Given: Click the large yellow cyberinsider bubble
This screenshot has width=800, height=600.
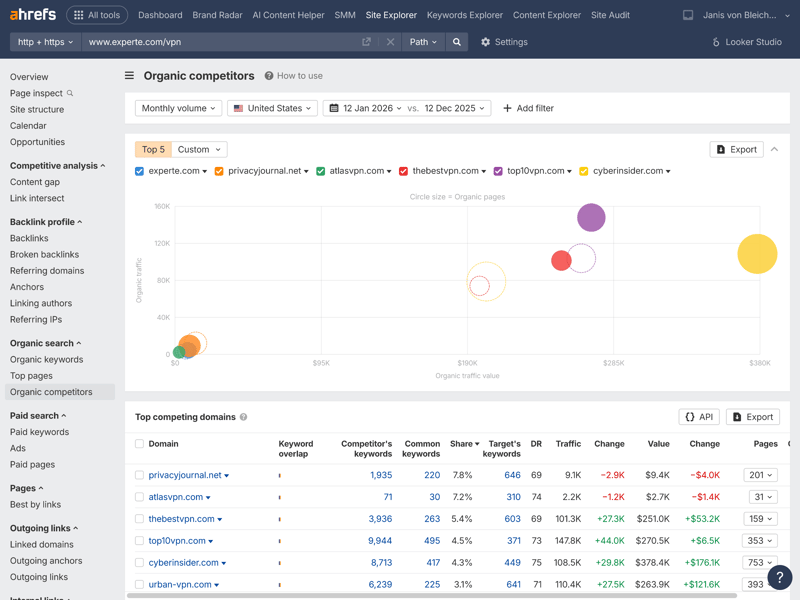Looking at the screenshot, I should [x=757, y=254].
